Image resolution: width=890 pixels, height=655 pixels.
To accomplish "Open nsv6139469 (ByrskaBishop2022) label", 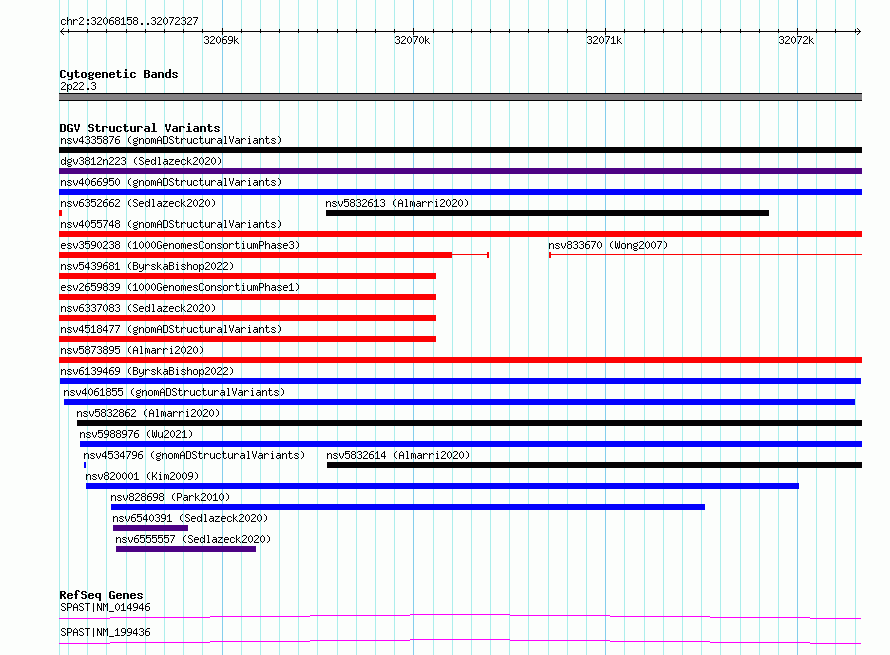I will (147, 371).
